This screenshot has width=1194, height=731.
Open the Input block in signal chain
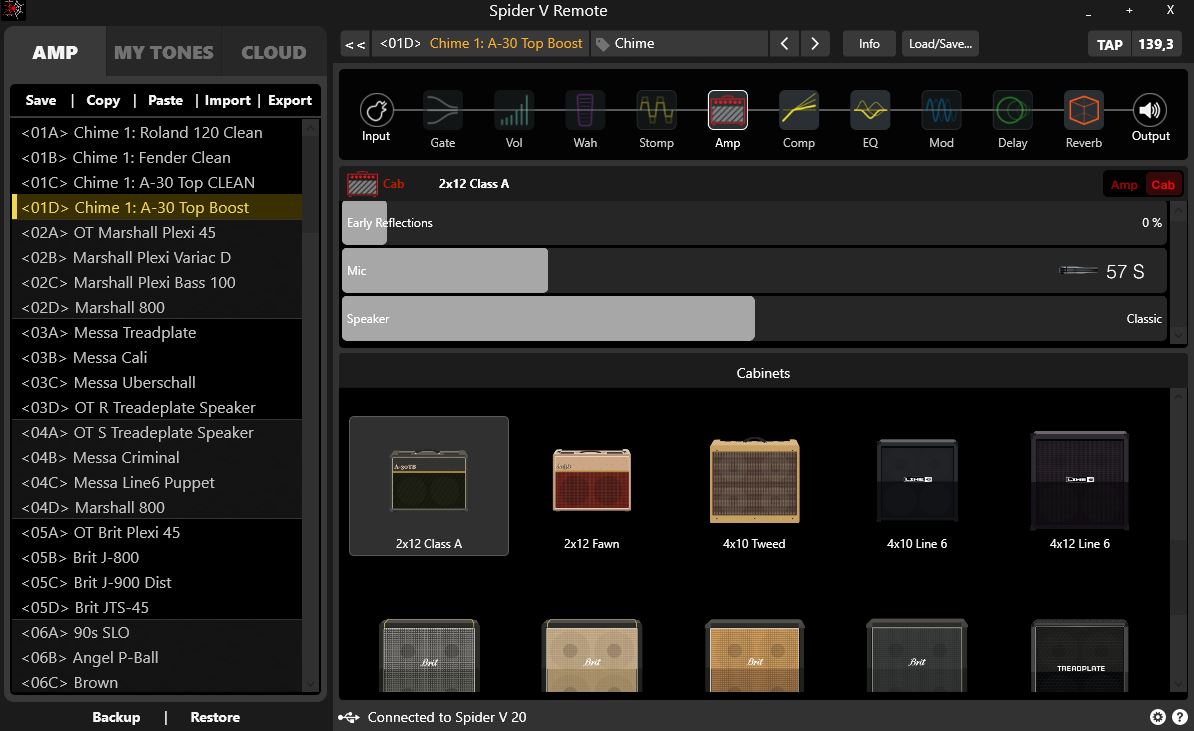[x=376, y=111]
